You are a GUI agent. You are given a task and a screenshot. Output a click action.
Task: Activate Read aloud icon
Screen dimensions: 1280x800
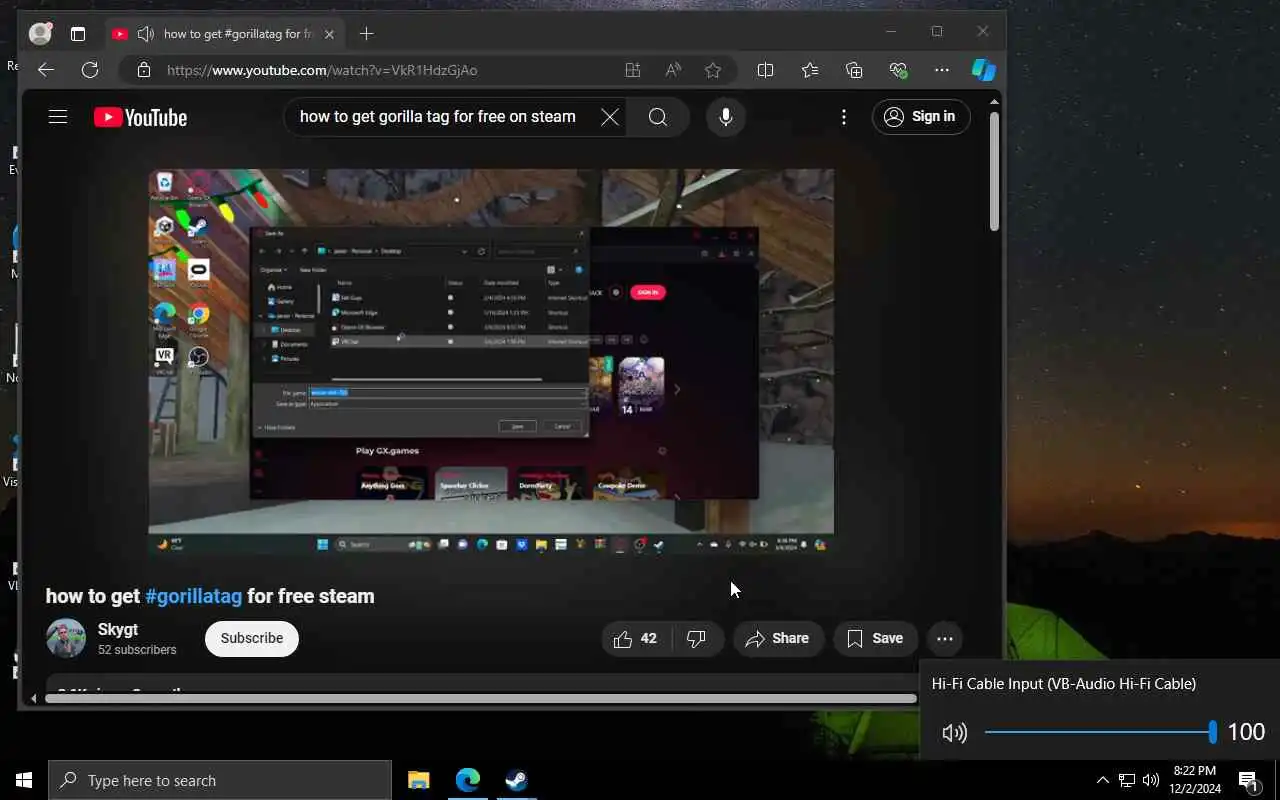coord(673,70)
